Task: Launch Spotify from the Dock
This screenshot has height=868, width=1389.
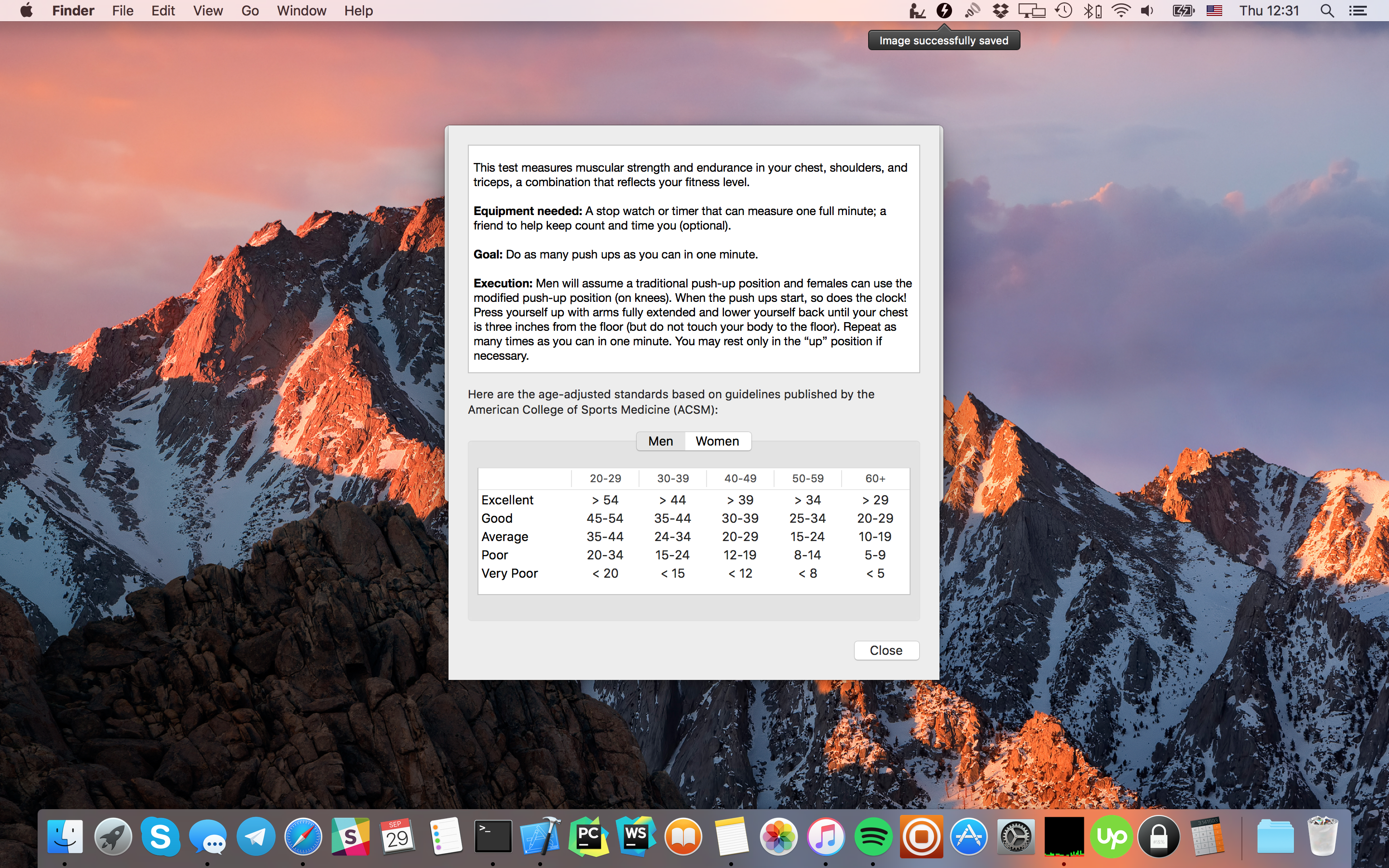Action: 872,837
